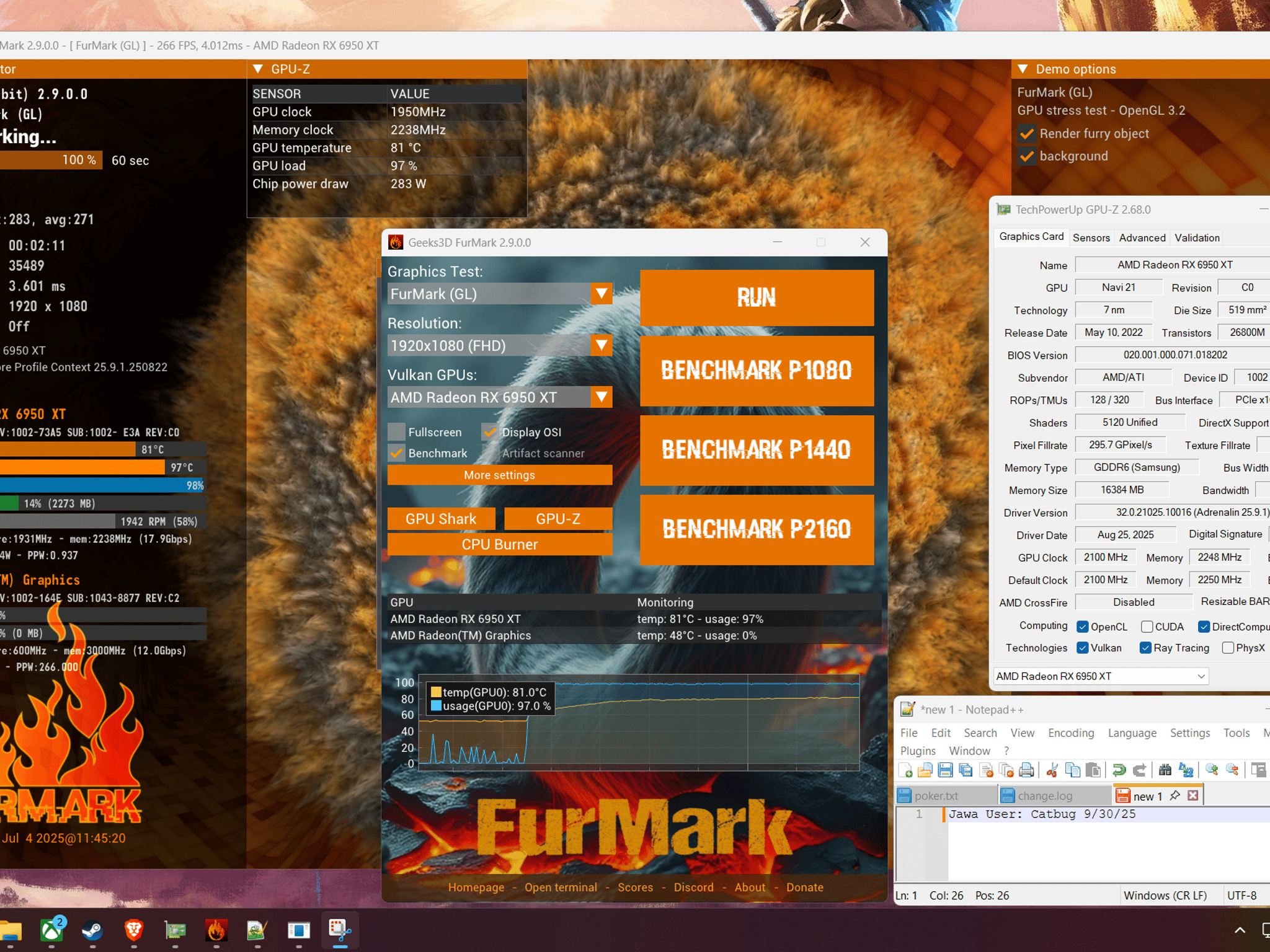Click the Replace icon in Notepad++ toolbar
The width and height of the screenshot is (1270, 952).
point(1186,770)
